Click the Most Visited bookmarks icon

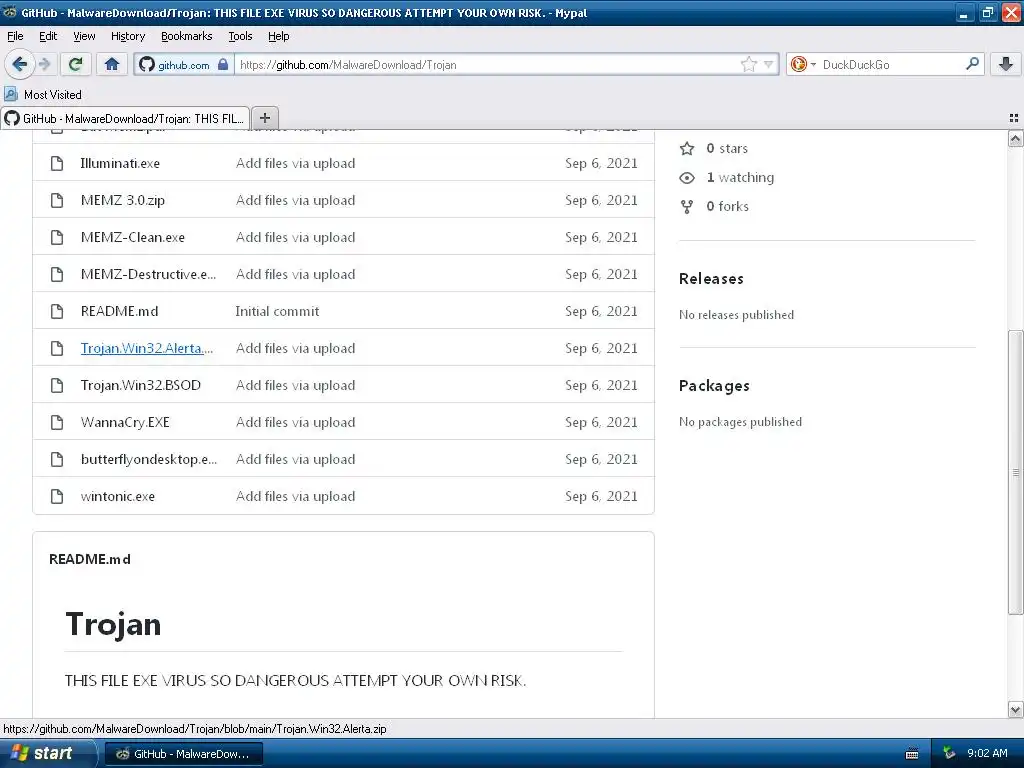(11, 94)
